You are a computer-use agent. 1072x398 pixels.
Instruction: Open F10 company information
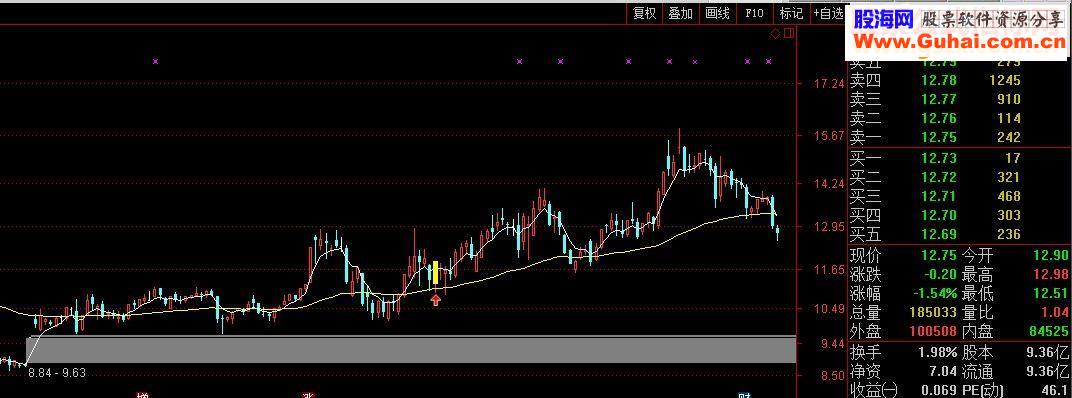point(754,13)
